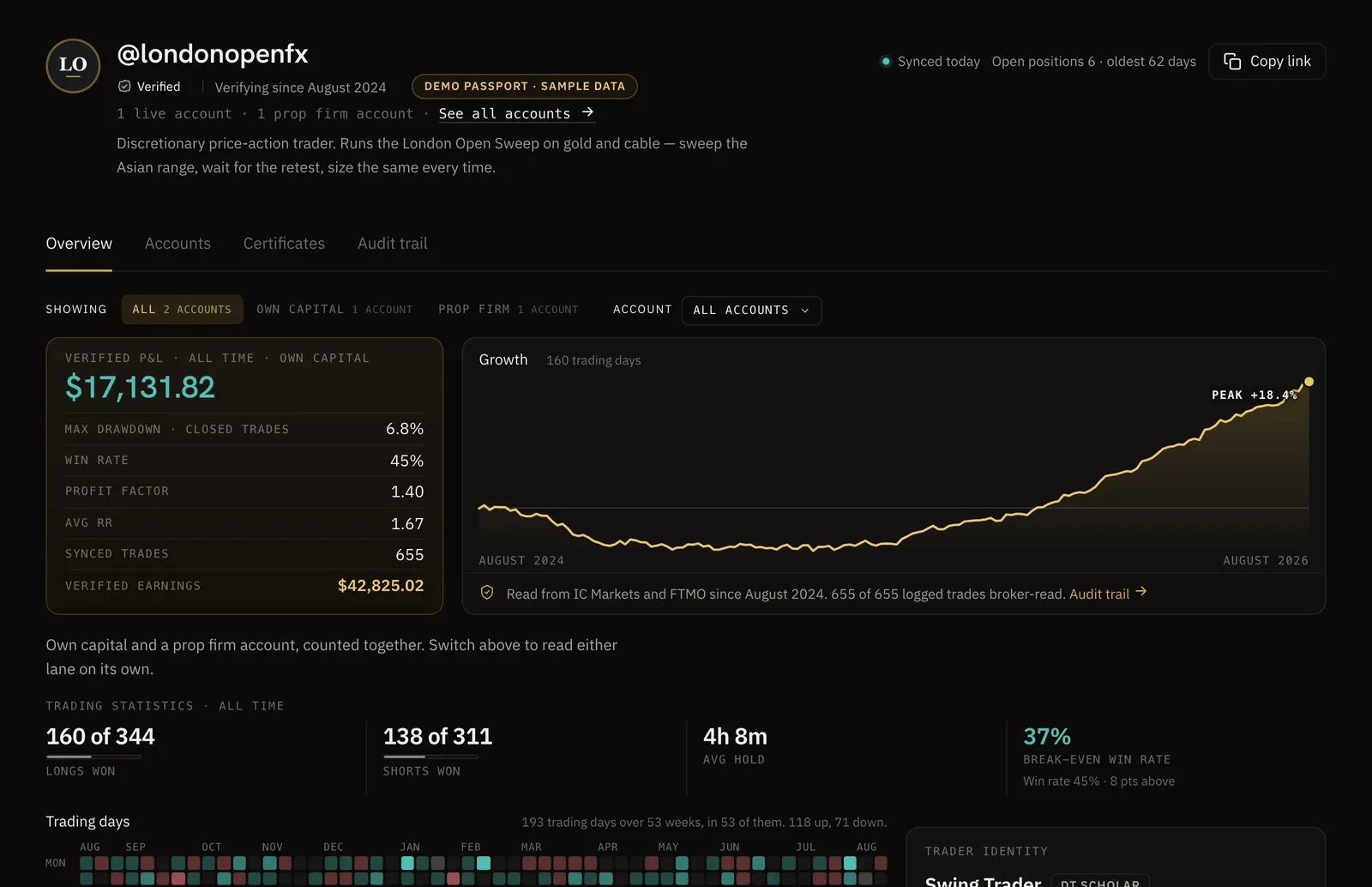
Task: Open the All Accounts dropdown
Action: tap(751, 311)
